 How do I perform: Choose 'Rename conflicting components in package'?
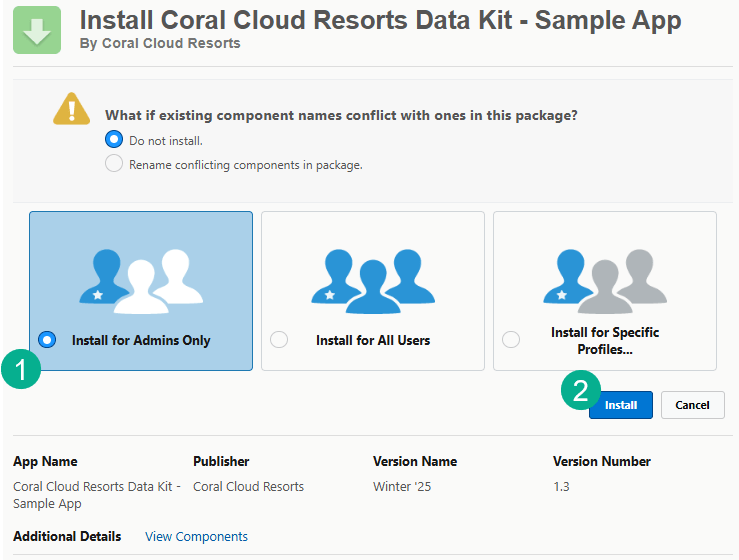click(114, 164)
